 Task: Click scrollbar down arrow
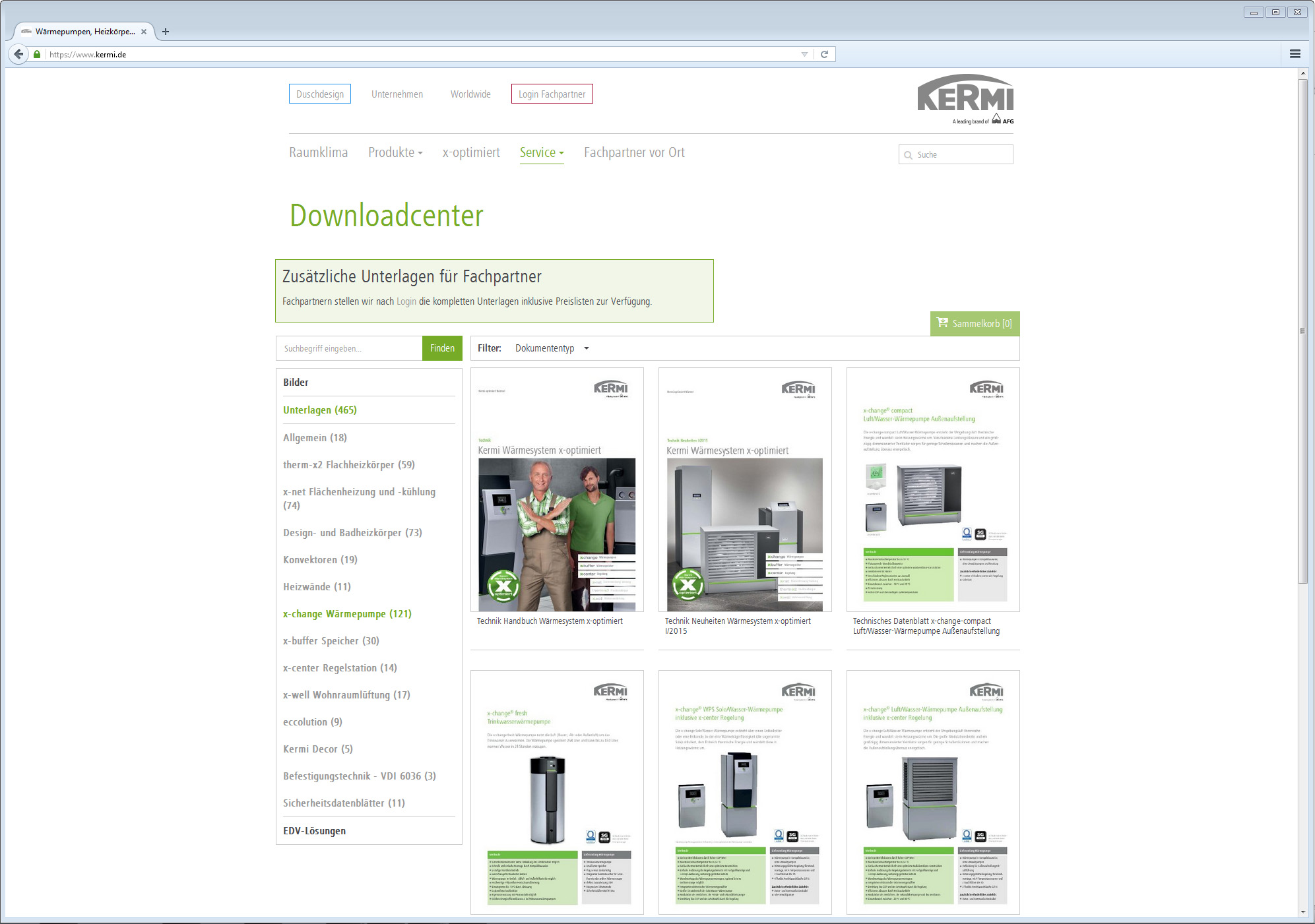(x=1302, y=912)
